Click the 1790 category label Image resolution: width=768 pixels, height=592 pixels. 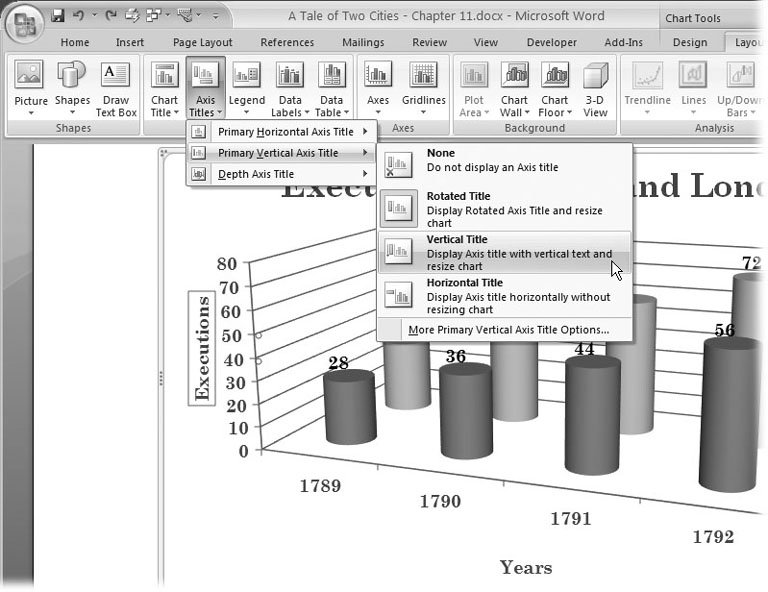click(440, 501)
